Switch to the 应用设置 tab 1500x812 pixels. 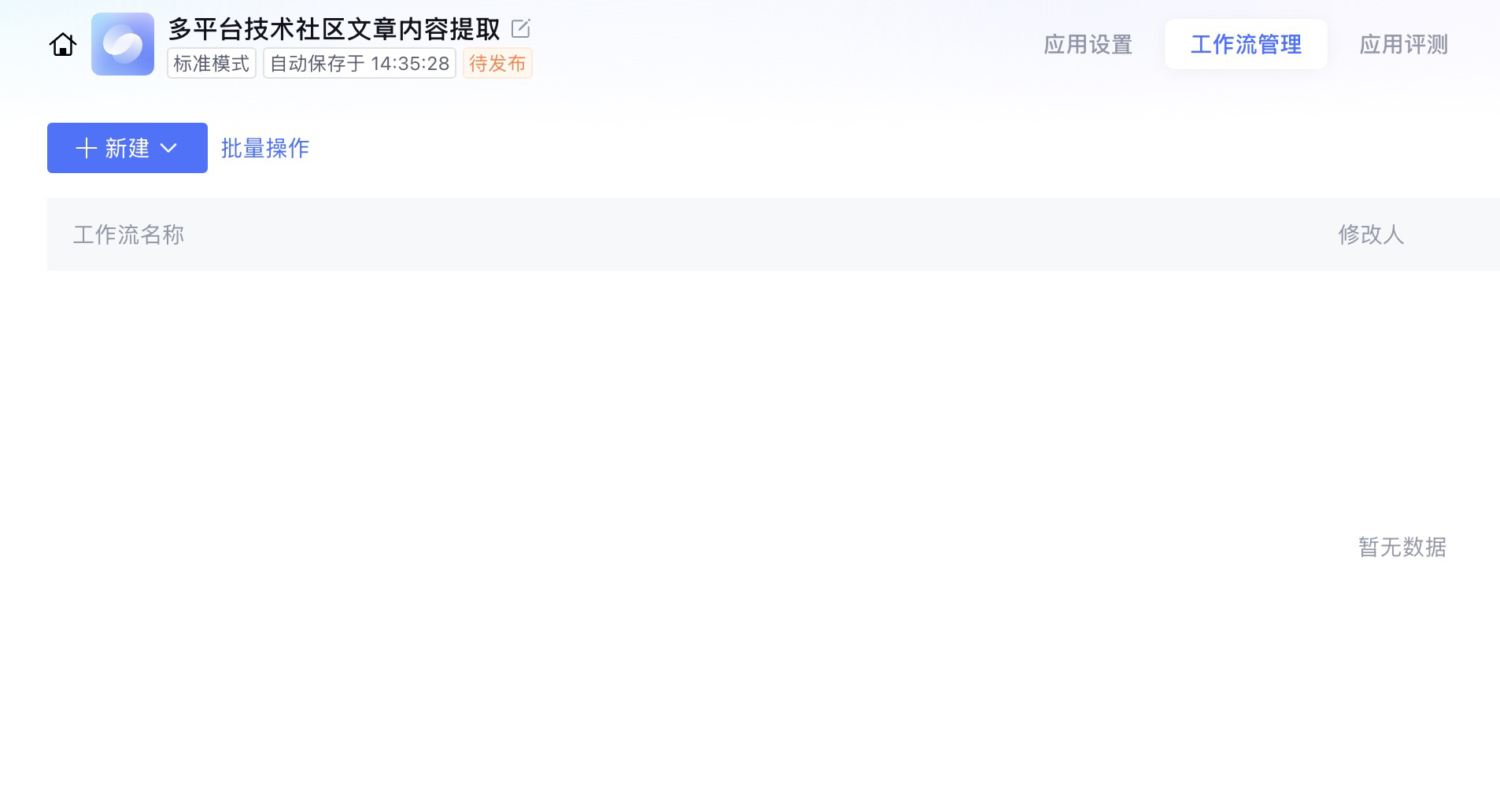pos(1088,44)
